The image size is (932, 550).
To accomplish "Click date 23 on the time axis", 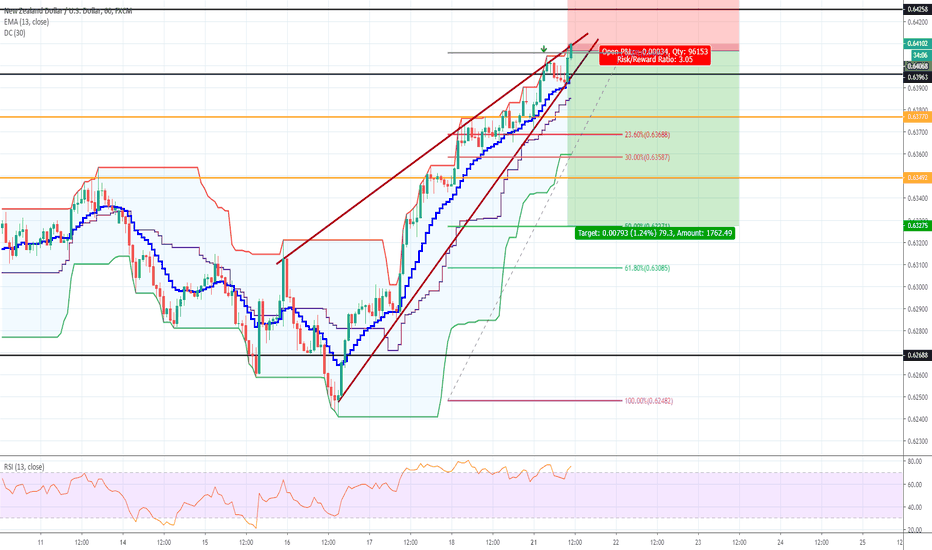I will (698, 542).
